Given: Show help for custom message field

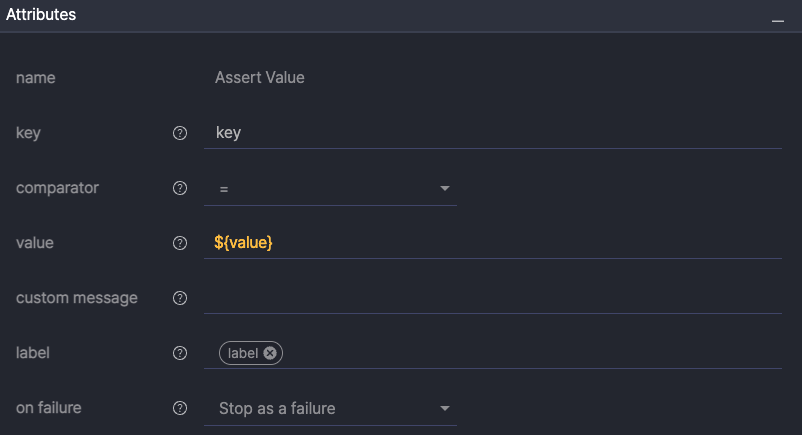Looking at the screenshot, I should 180,298.
